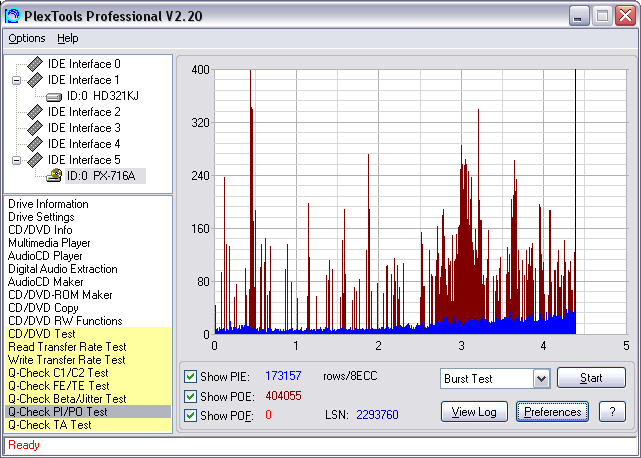Collapse the IDE Interface 5 tree node
The image size is (641, 458).
[16, 160]
